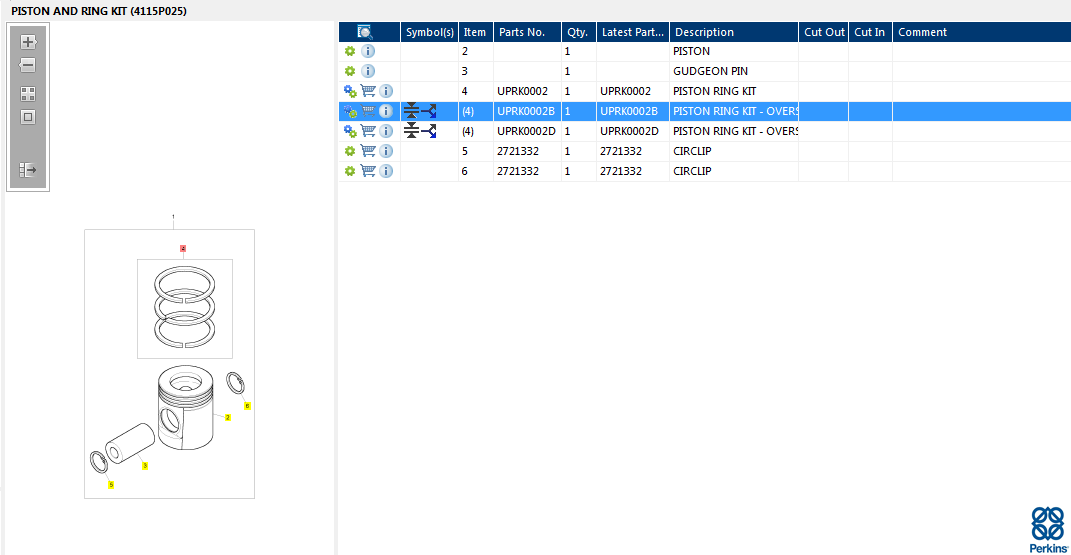Click the single-square fit view icon
Screen dimensions: 1071x555
pos(28,117)
